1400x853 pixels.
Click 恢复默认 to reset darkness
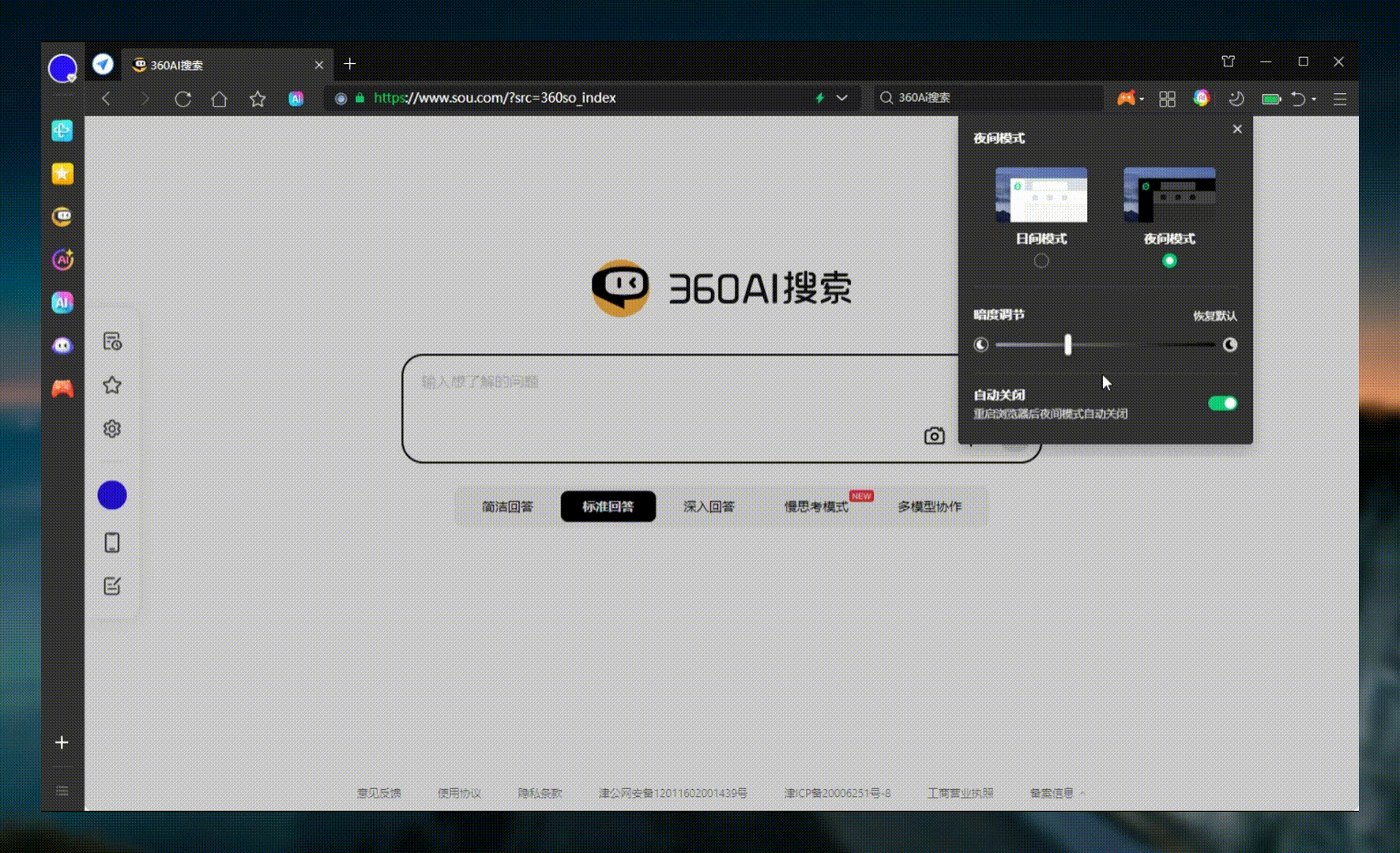click(1214, 316)
